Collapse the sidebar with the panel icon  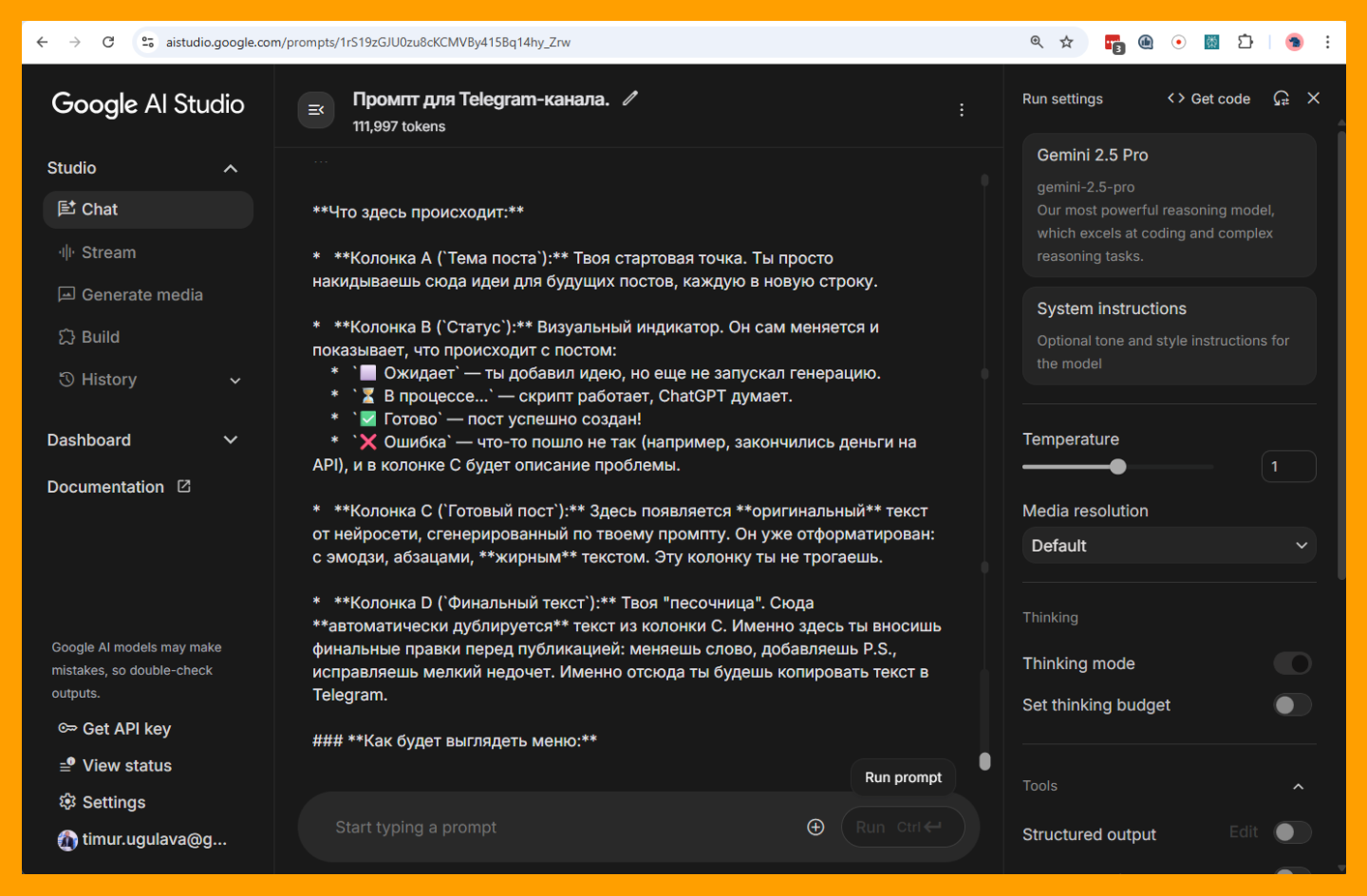click(316, 110)
